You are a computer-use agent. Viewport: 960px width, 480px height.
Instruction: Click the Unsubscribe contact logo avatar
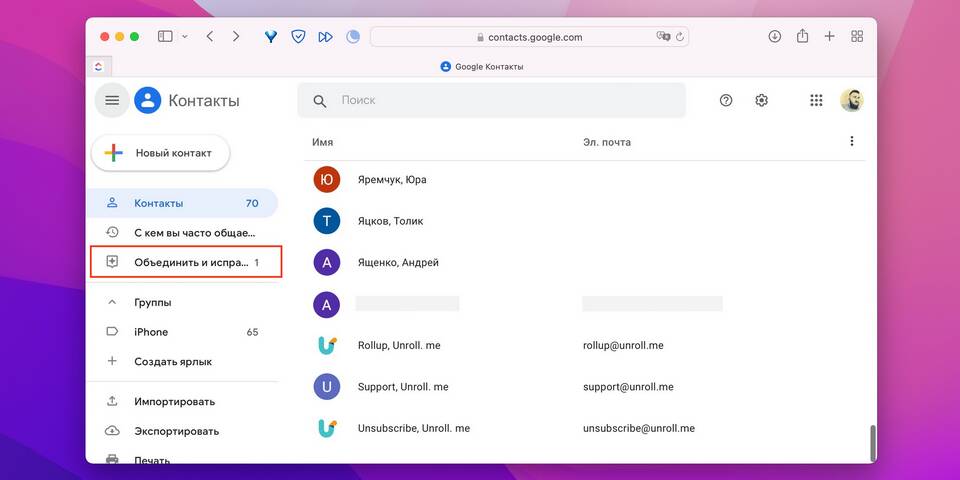(326, 429)
